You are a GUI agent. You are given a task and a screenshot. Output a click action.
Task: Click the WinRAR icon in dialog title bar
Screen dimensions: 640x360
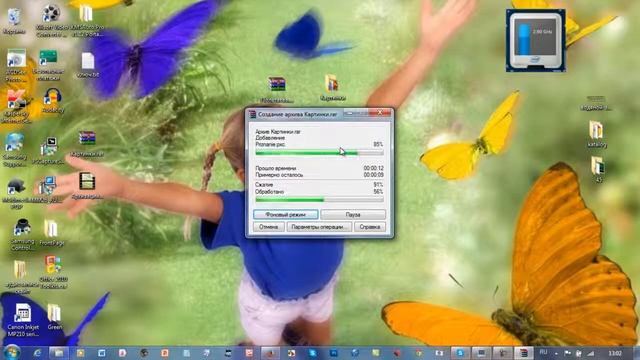[x=253, y=114]
